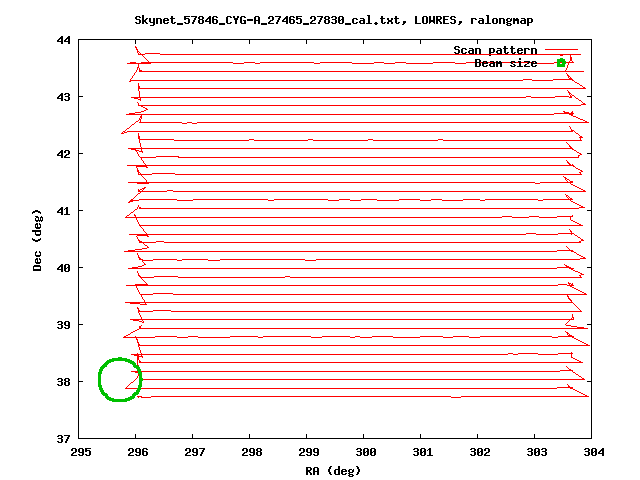Select the 'Scan pattern' legend label
Viewport: 640px width, 480px height.
495,50
